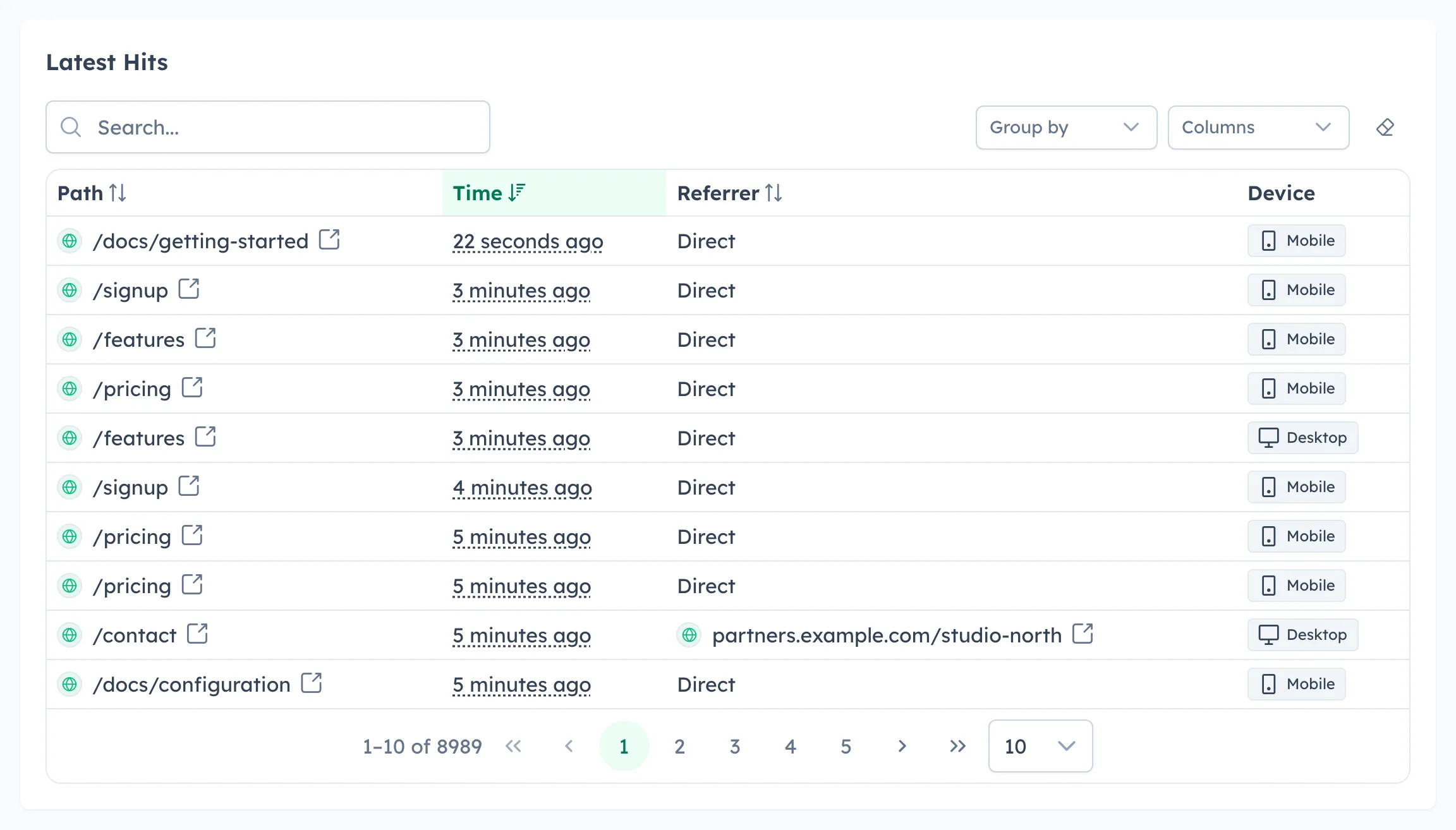Click the Device column header
Screen dimensions: 1456x830
1281,193
